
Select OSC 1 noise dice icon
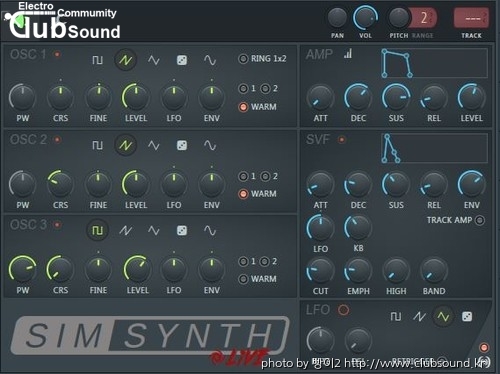(x=182, y=60)
